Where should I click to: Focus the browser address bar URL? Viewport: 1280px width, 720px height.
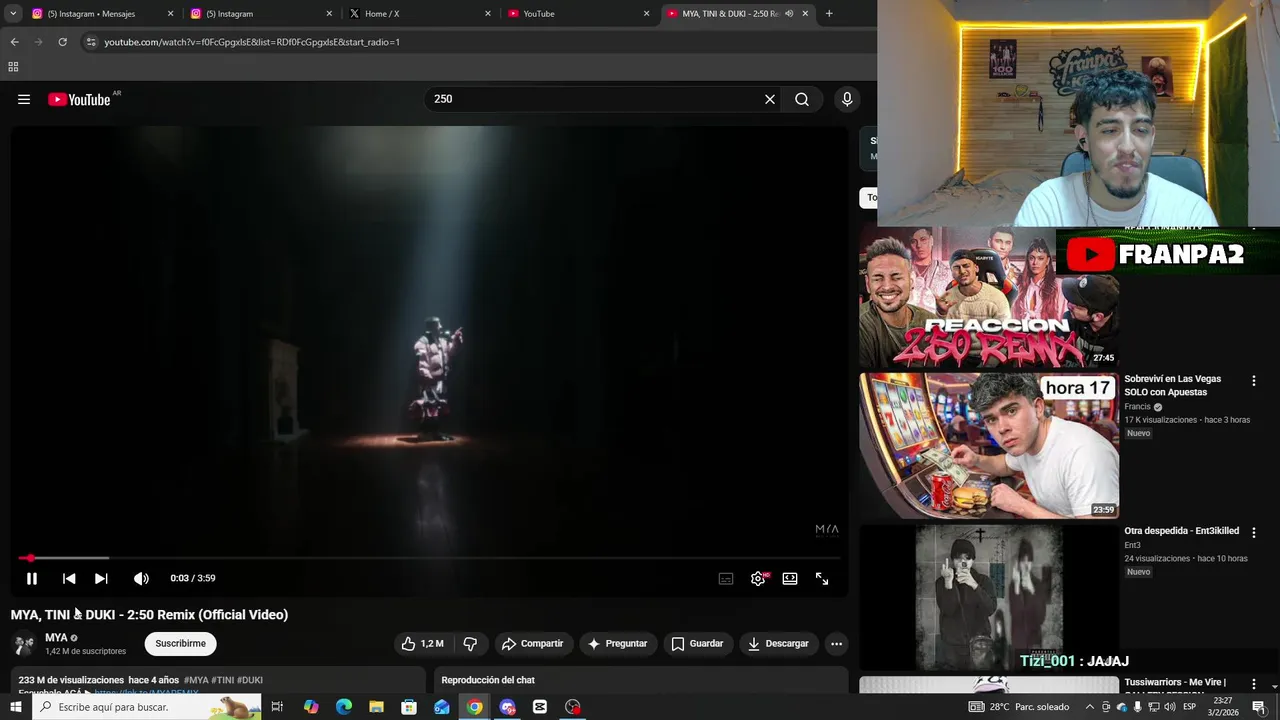click(x=252, y=42)
